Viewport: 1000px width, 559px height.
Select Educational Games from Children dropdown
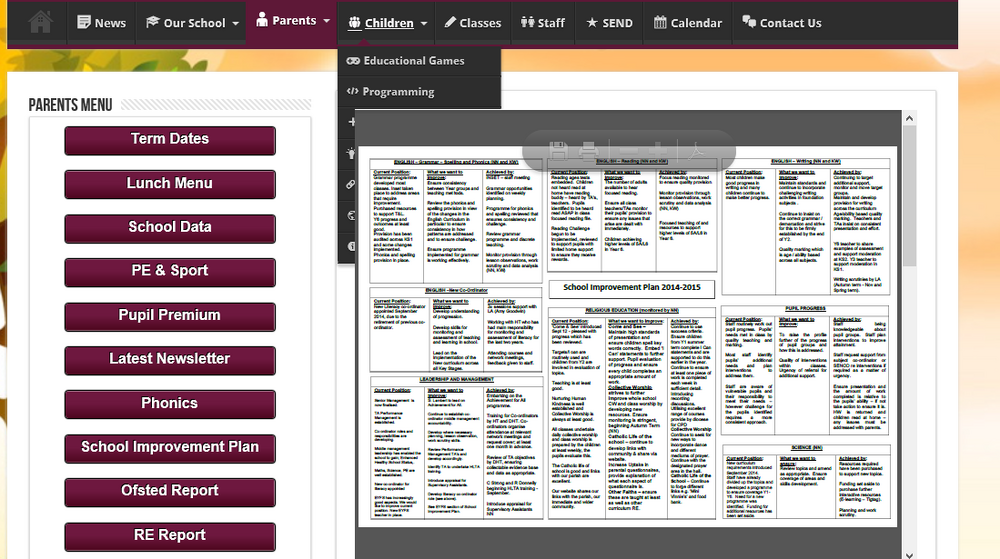[x=420, y=61]
